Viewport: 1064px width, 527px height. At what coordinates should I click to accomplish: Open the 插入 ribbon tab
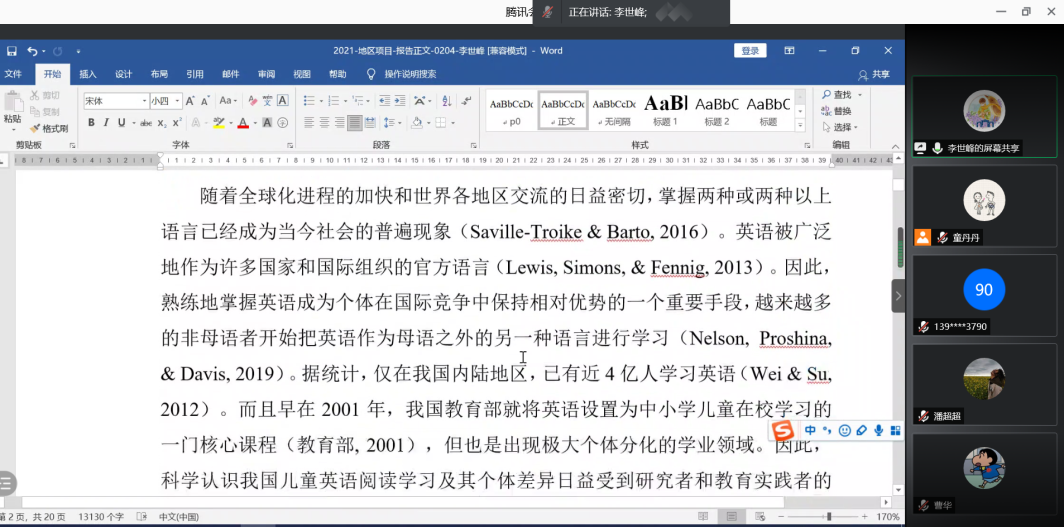(x=88, y=74)
